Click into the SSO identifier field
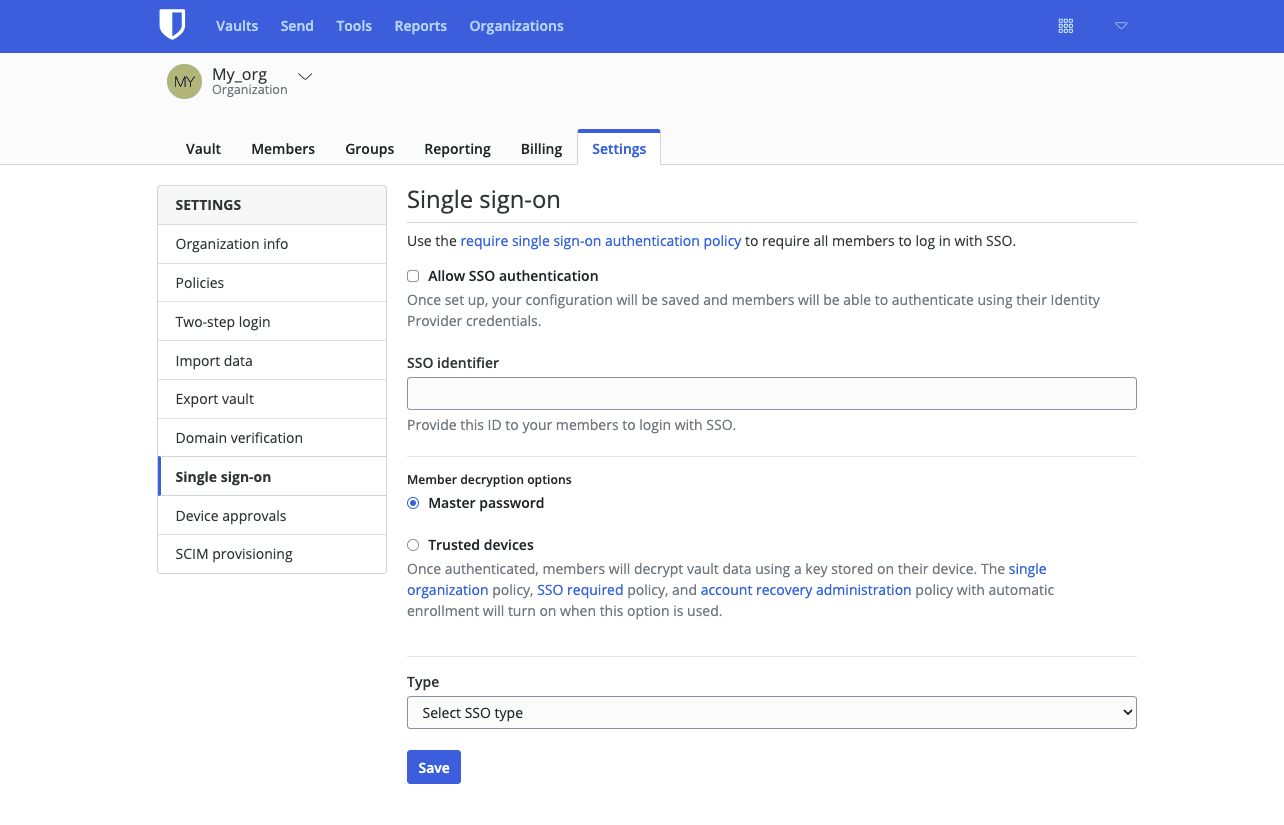This screenshot has height=825, width=1284. pos(772,393)
